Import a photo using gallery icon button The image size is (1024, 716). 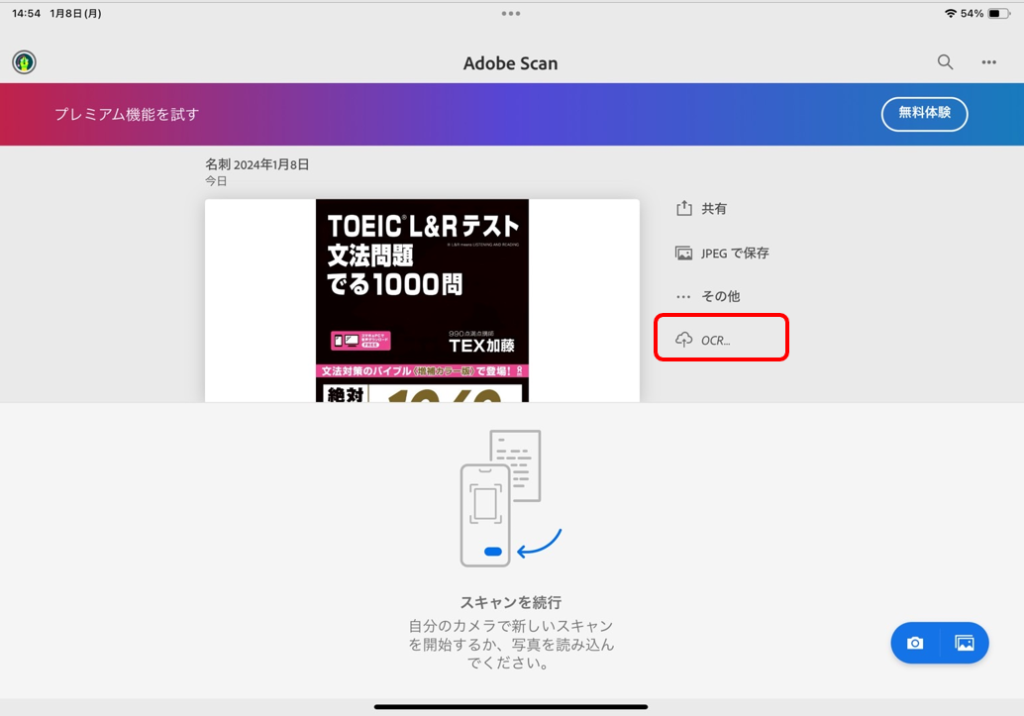click(x=965, y=643)
